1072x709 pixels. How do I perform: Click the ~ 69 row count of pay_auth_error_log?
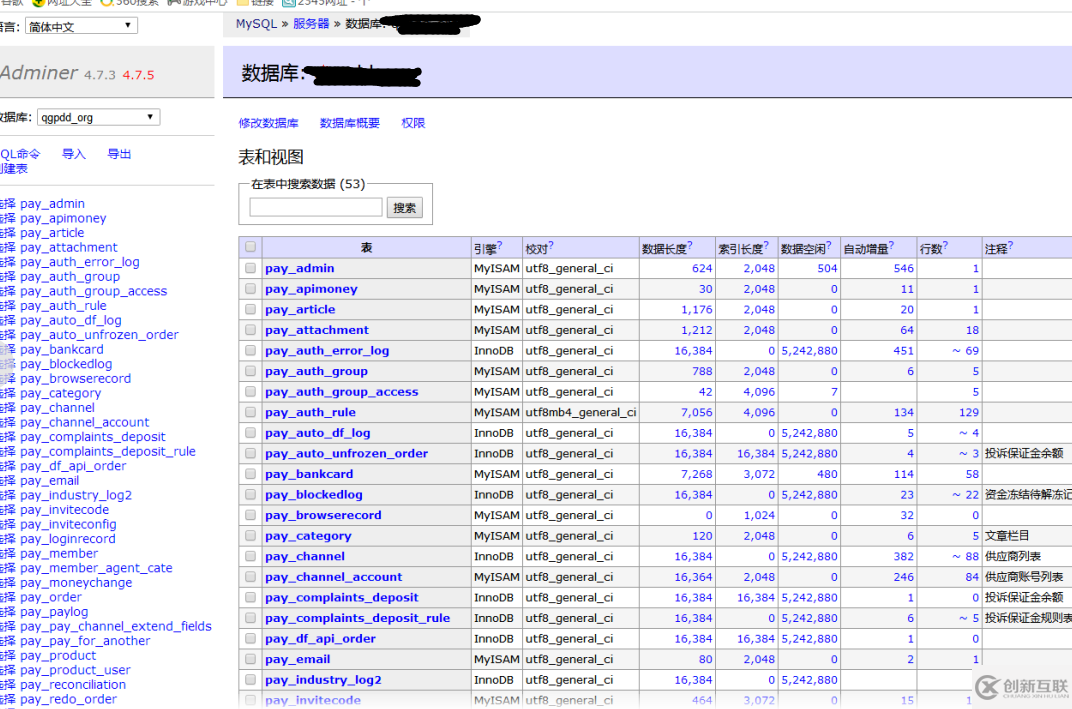click(x=965, y=350)
